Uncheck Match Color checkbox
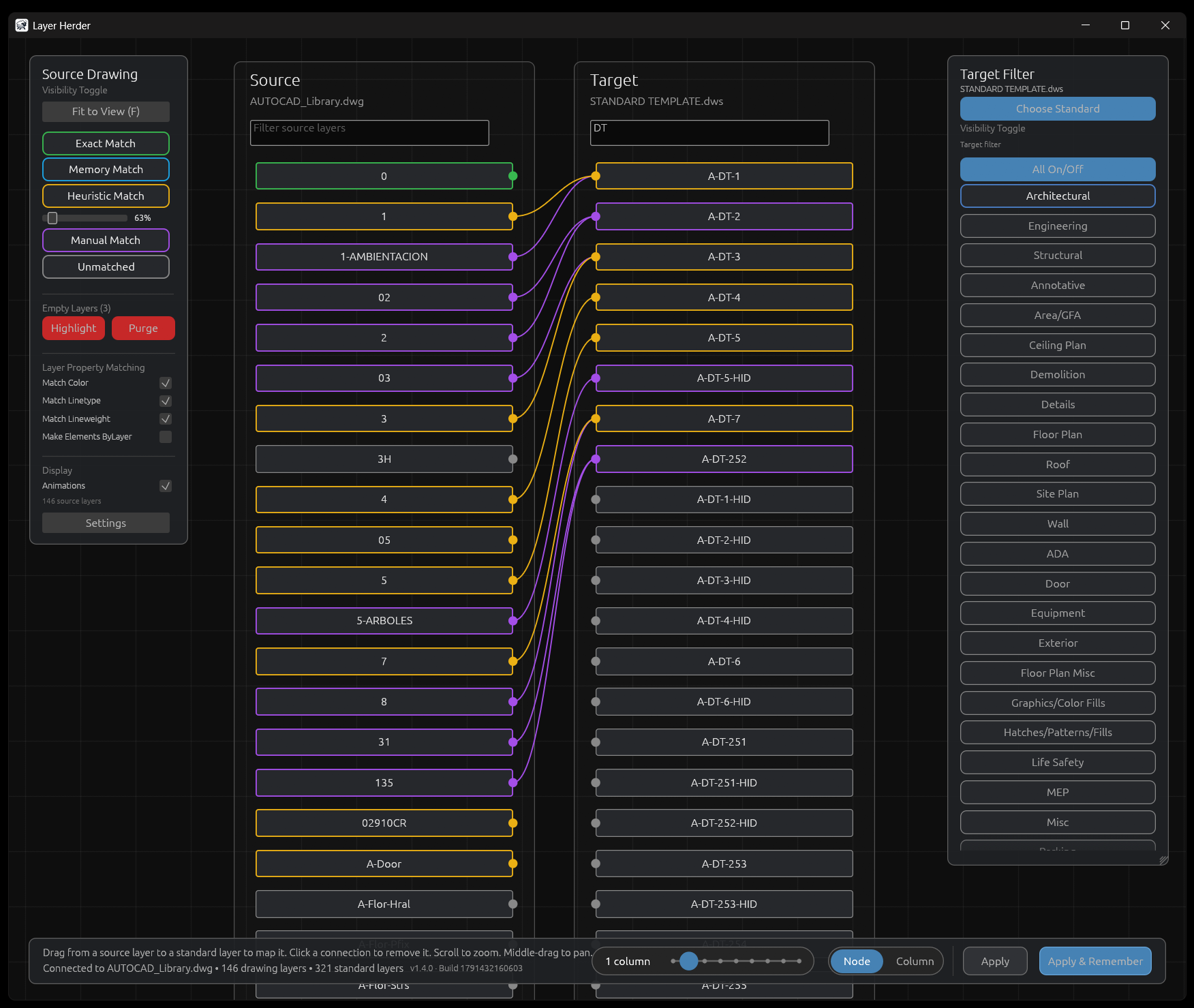Image resolution: width=1194 pixels, height=1008 pixels. pos(166,383)
